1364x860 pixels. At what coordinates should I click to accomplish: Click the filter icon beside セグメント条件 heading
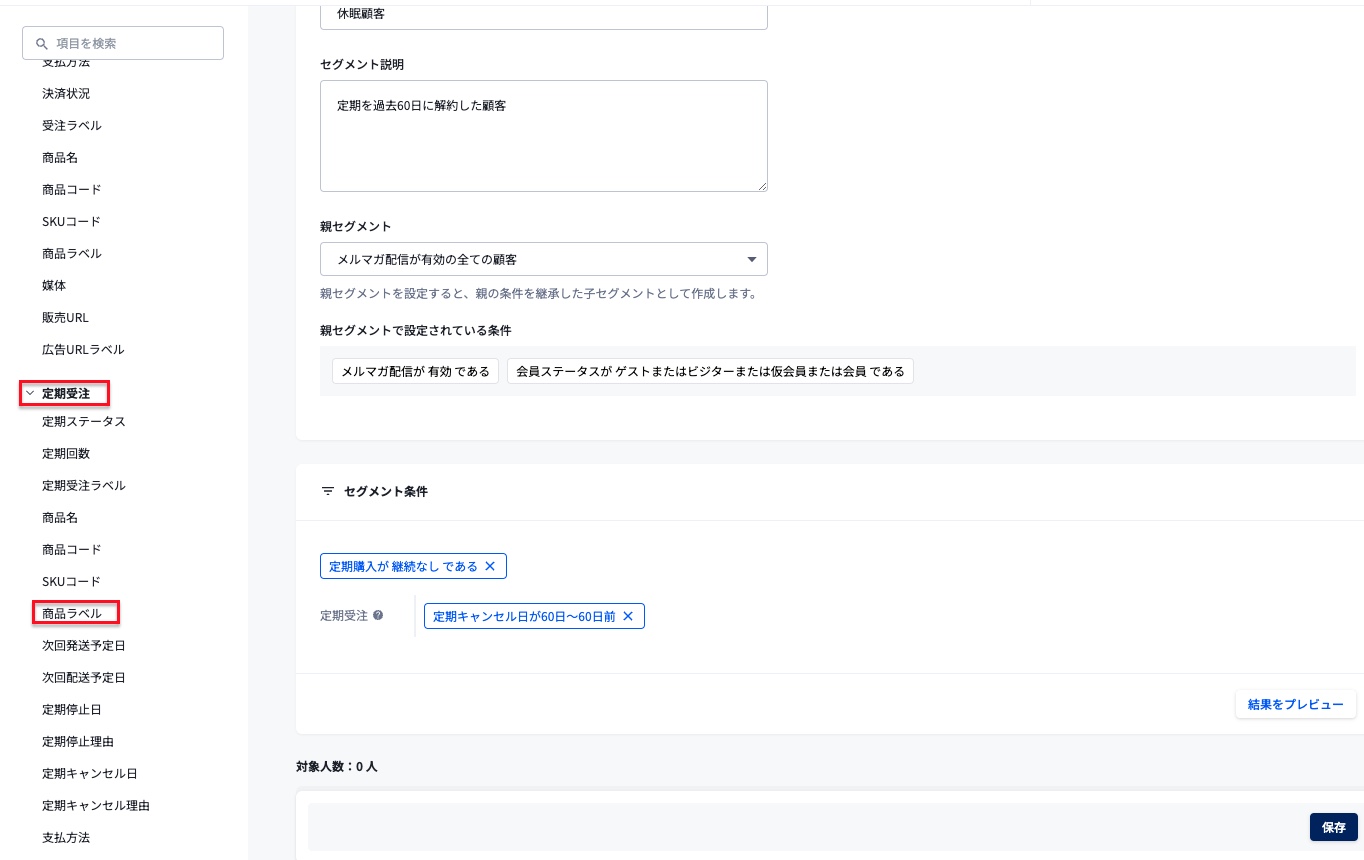tap(328, 491)
